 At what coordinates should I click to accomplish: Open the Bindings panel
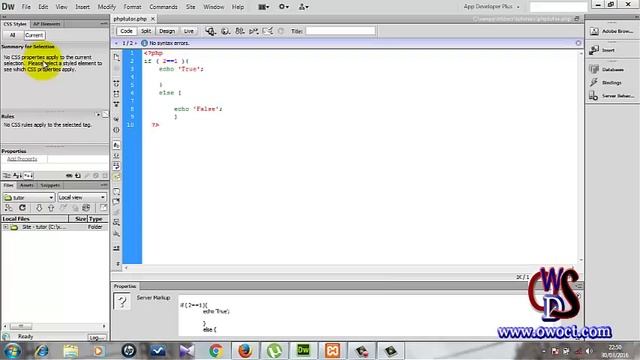pyautogui.click(x=605, y=82)
